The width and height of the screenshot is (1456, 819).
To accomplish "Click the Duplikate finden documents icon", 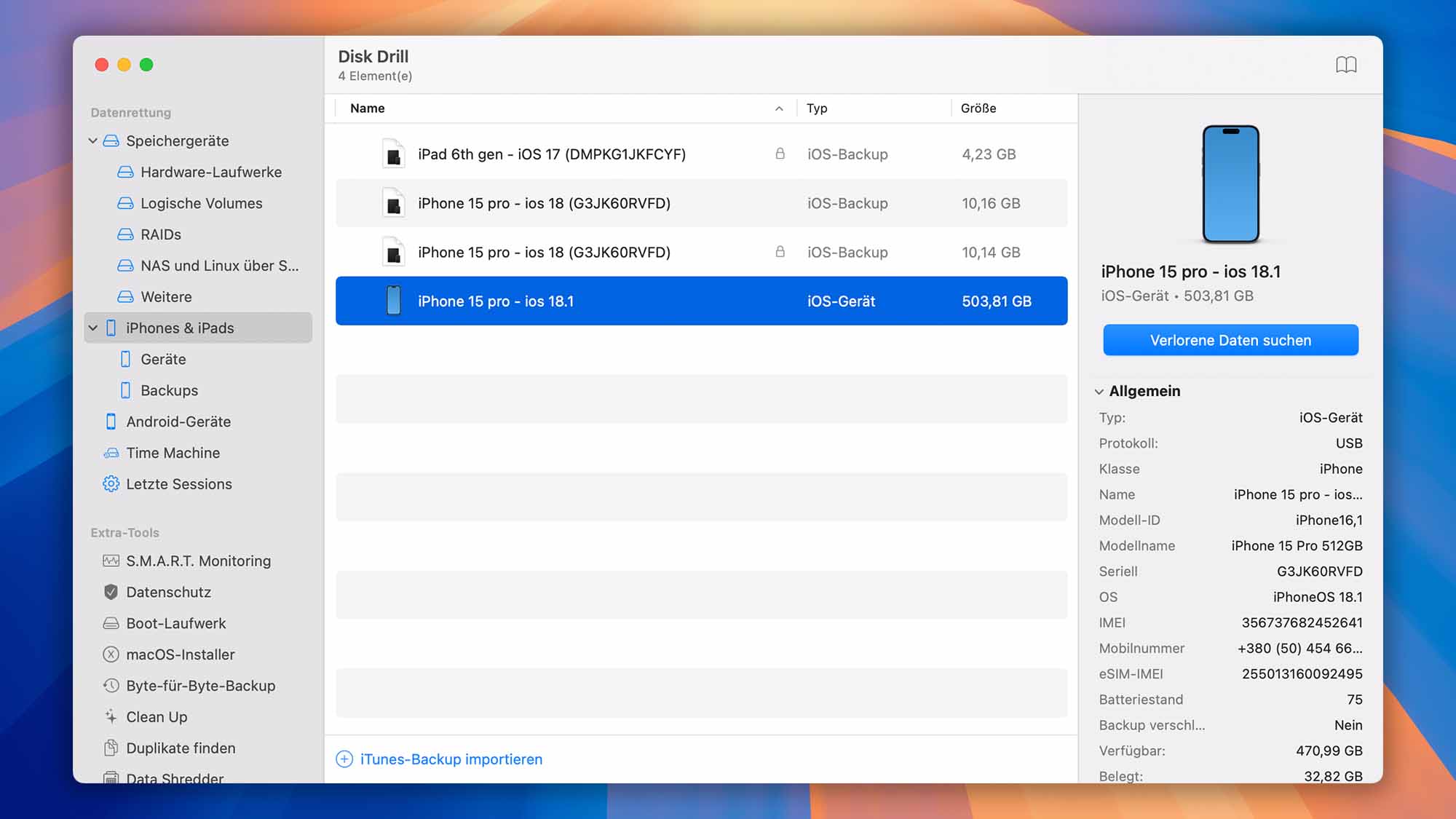I will [111, 748].
